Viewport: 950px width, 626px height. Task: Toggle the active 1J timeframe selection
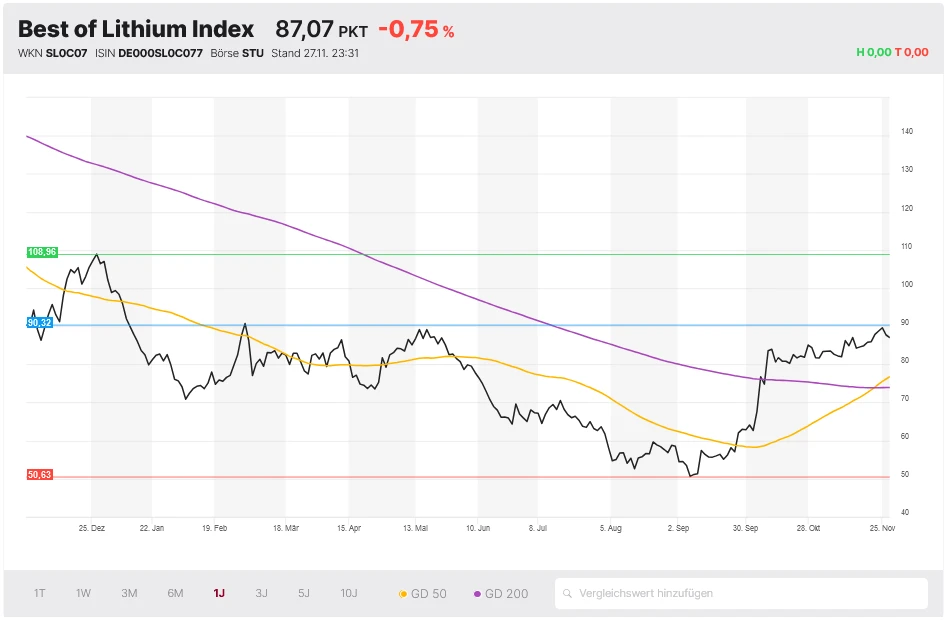tap(218, 593)
